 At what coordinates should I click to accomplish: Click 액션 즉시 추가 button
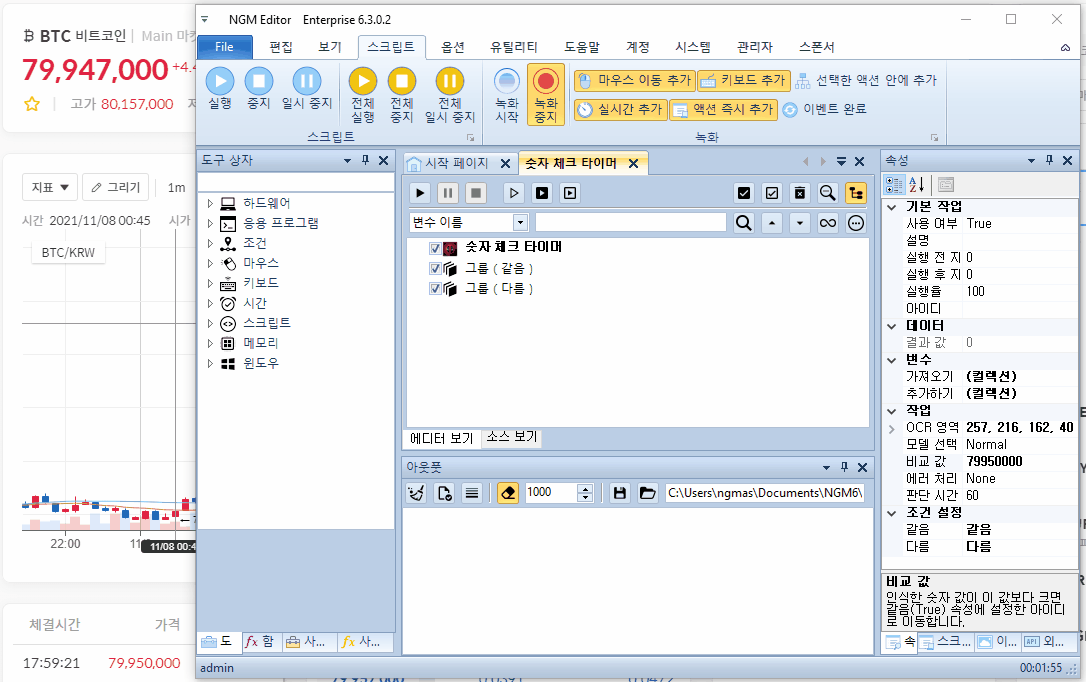[723, 109]
